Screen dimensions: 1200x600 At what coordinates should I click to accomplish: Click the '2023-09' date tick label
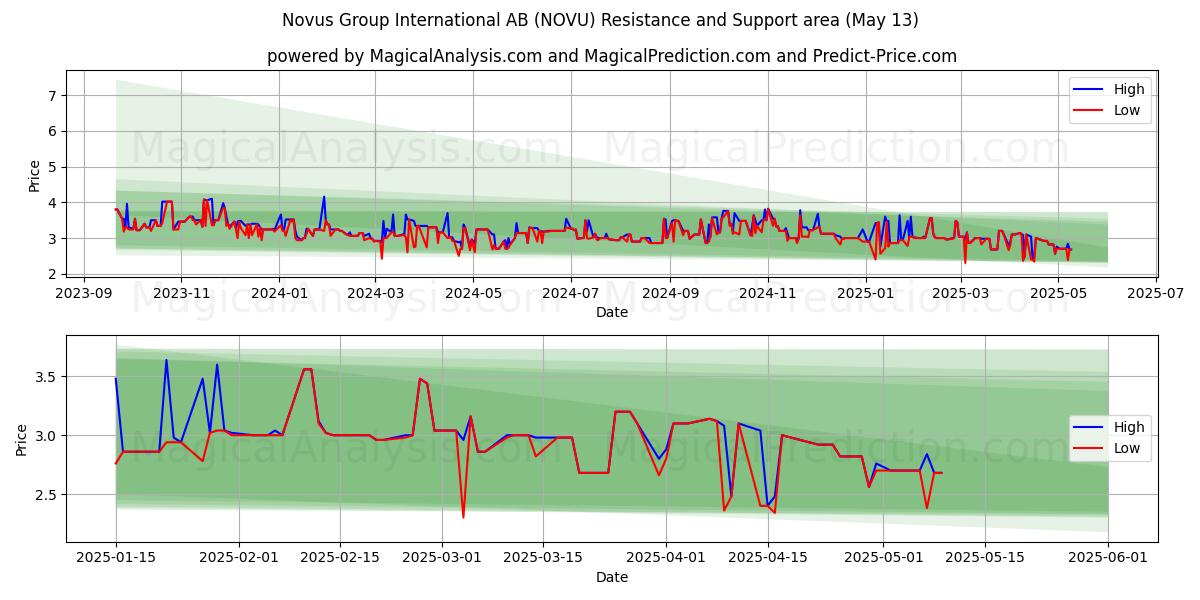83,293
